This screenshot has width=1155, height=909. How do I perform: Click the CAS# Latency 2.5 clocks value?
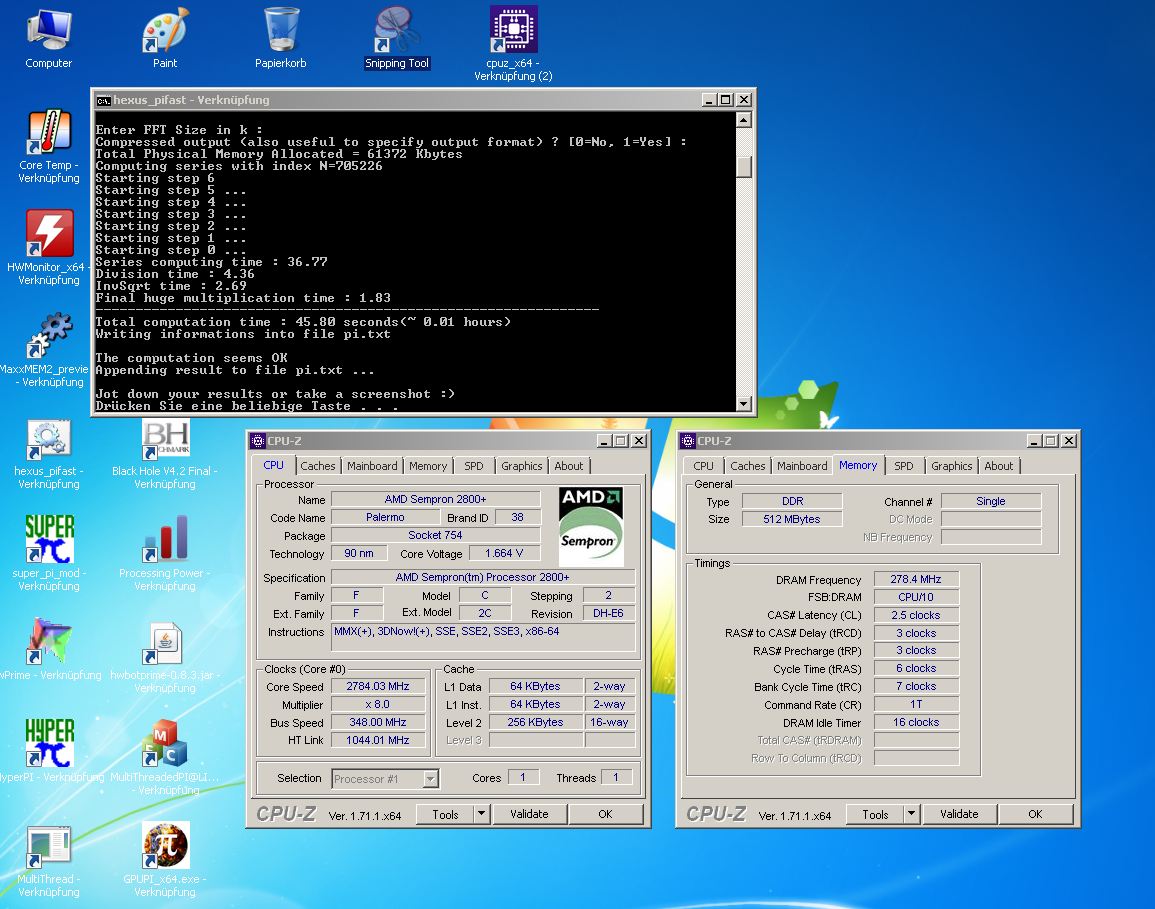(x=916, y=615)
